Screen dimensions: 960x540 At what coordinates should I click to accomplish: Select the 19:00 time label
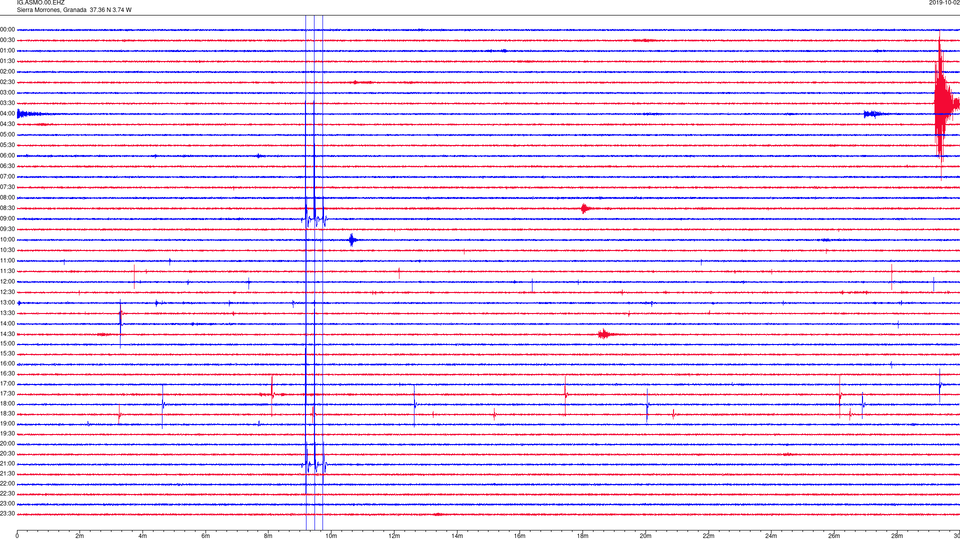(7, 424)
